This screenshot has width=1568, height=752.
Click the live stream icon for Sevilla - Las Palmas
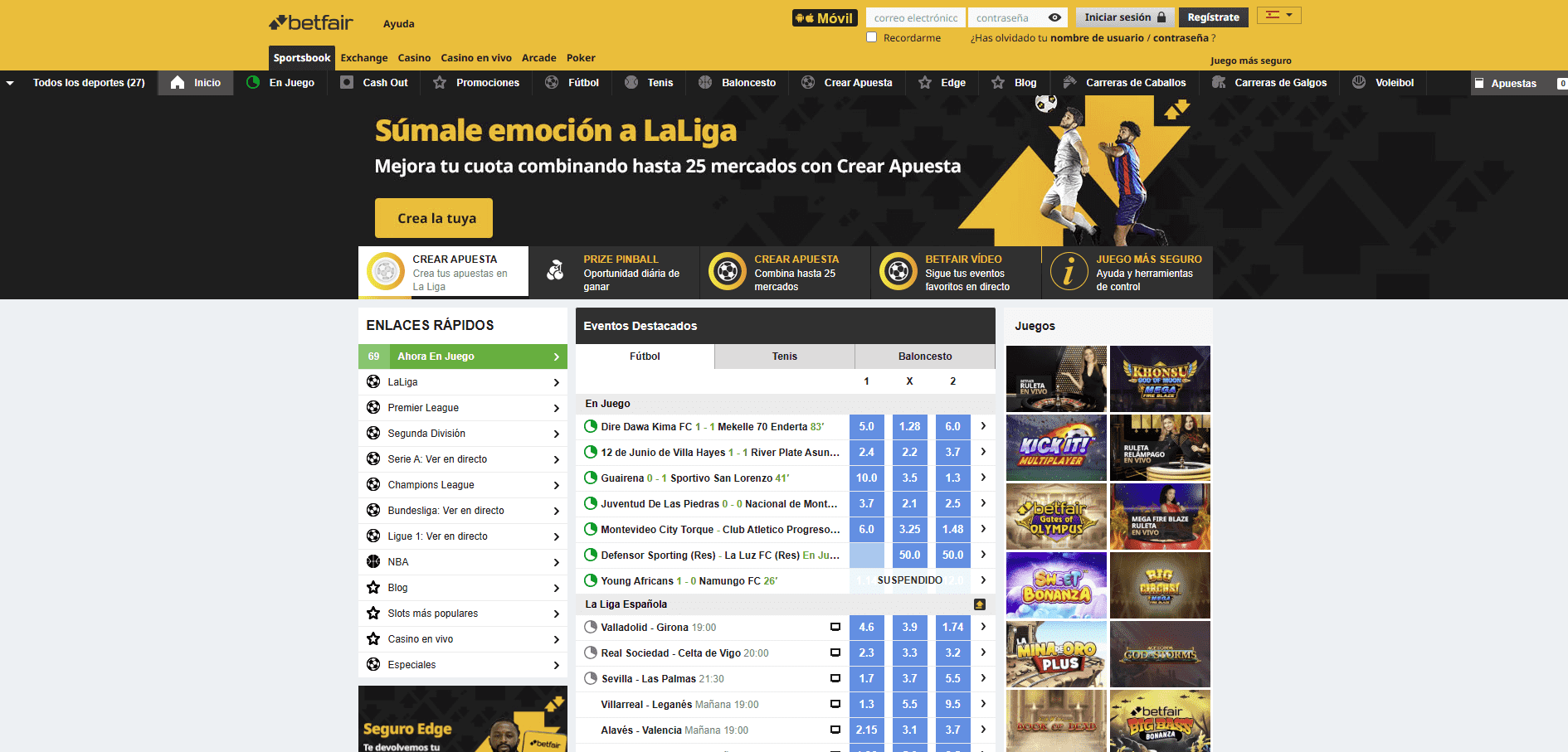coord(835,678)
